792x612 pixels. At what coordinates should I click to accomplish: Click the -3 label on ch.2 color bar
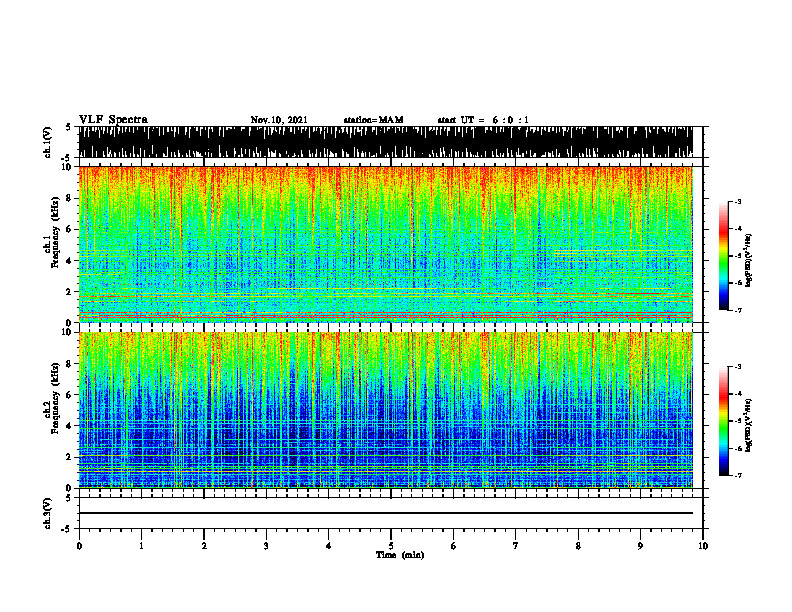[x=738, y=367]
